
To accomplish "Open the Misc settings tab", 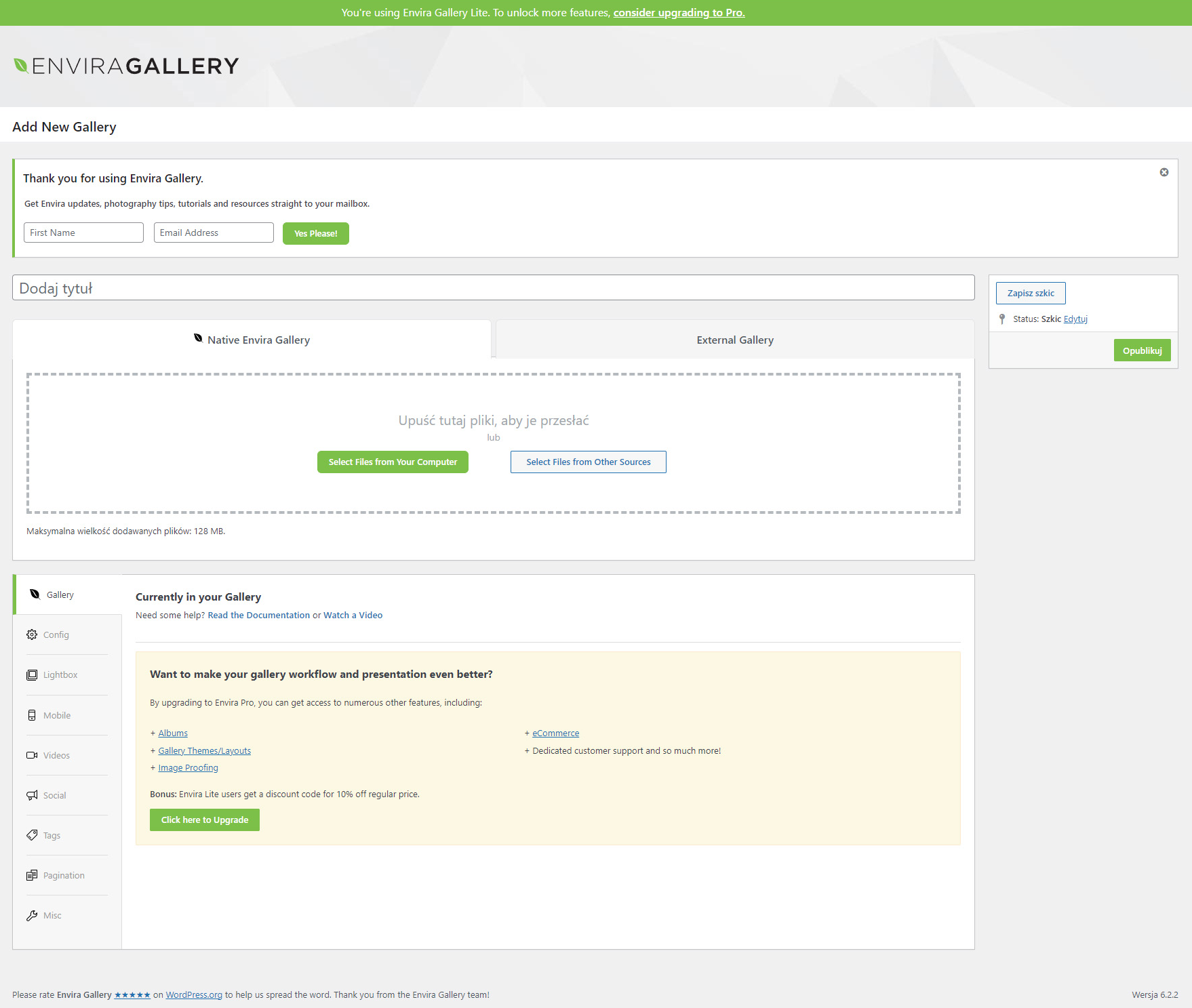I will (x=67, y=915).
